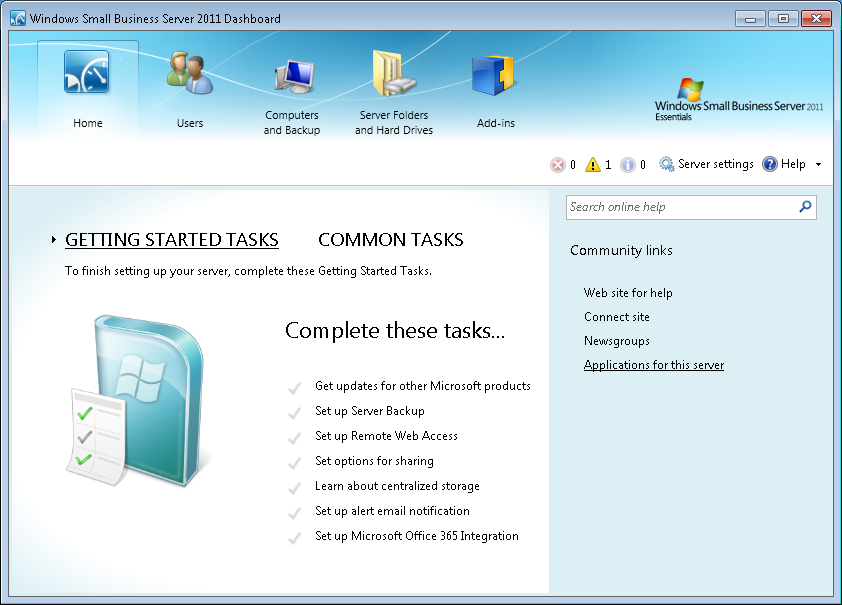Screen dimensions: 842x605
Task: Switch to the Common Tasks tab
Action: click(390, 239)
